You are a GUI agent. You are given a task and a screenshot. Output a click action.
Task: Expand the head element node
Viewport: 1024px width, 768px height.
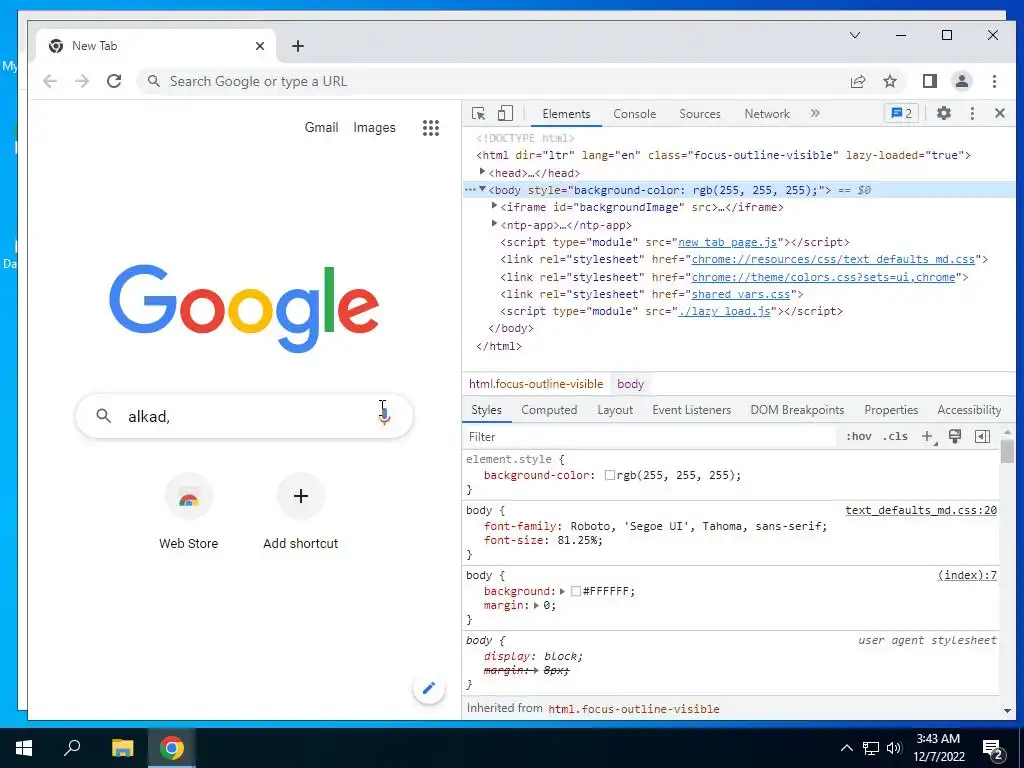point(482,172)
